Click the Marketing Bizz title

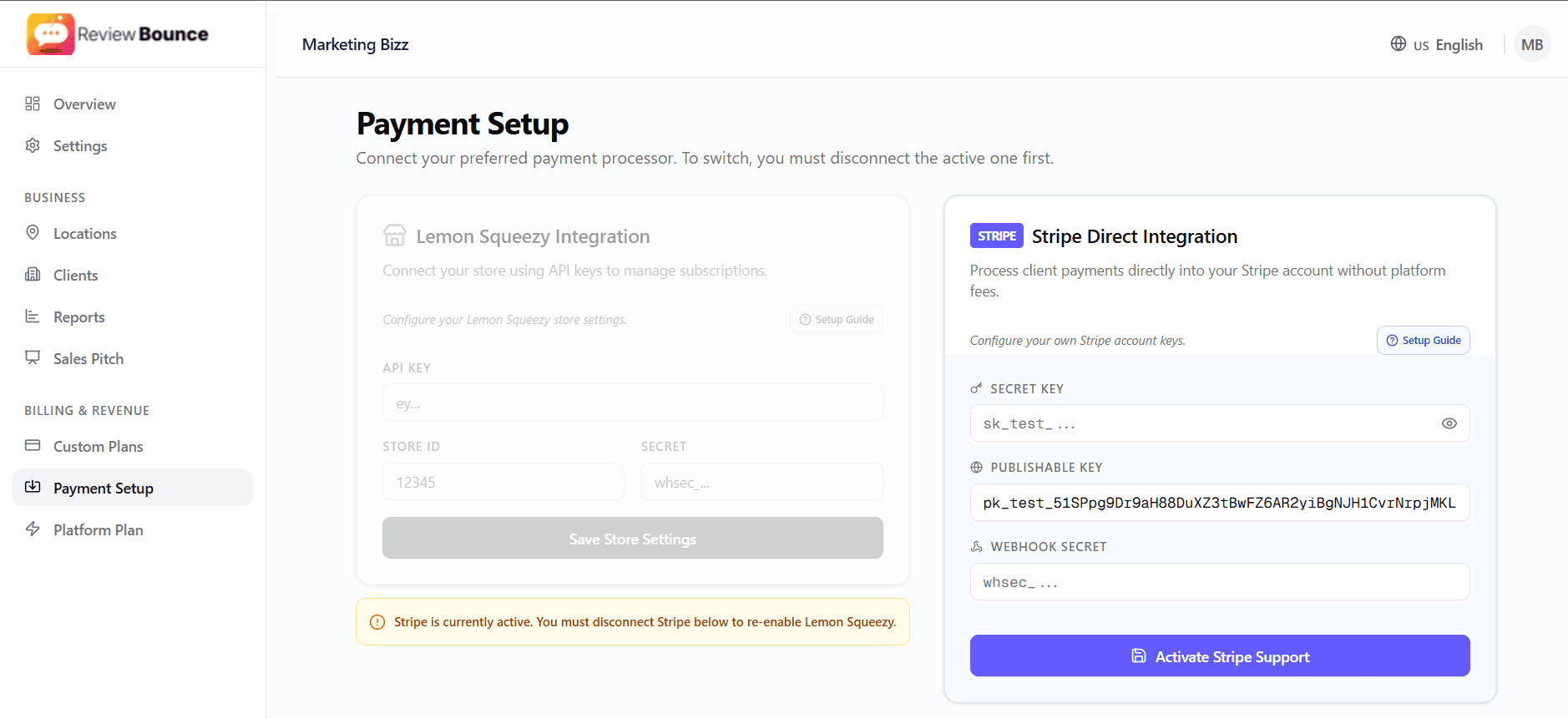tap(356, 44)
